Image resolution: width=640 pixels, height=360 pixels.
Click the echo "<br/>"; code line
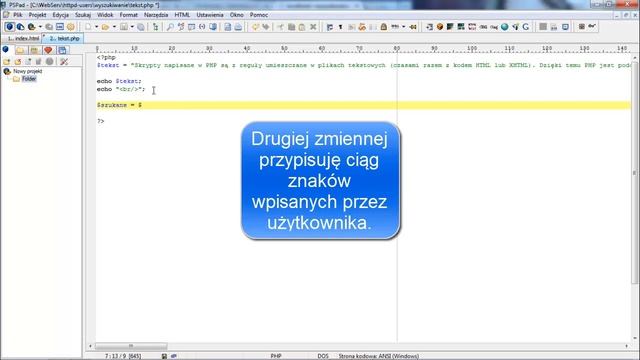click(121, 89)
